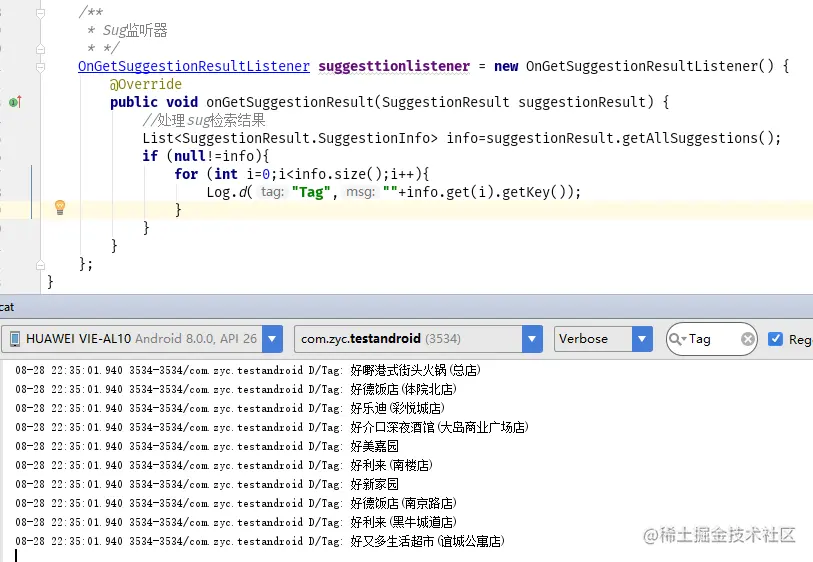Image resolution: width=813 pixels, height=562 pixels.
Task: Click the suggesttionlistener variable name
Action: tap(394, 66)
